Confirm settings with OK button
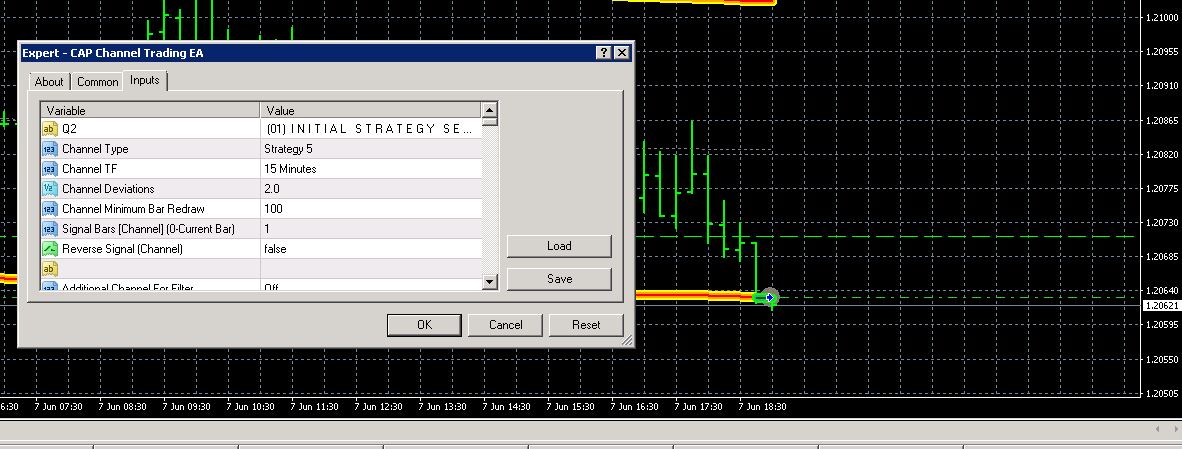Screen dimensions: 1182x449 click(x=424, y=325)
